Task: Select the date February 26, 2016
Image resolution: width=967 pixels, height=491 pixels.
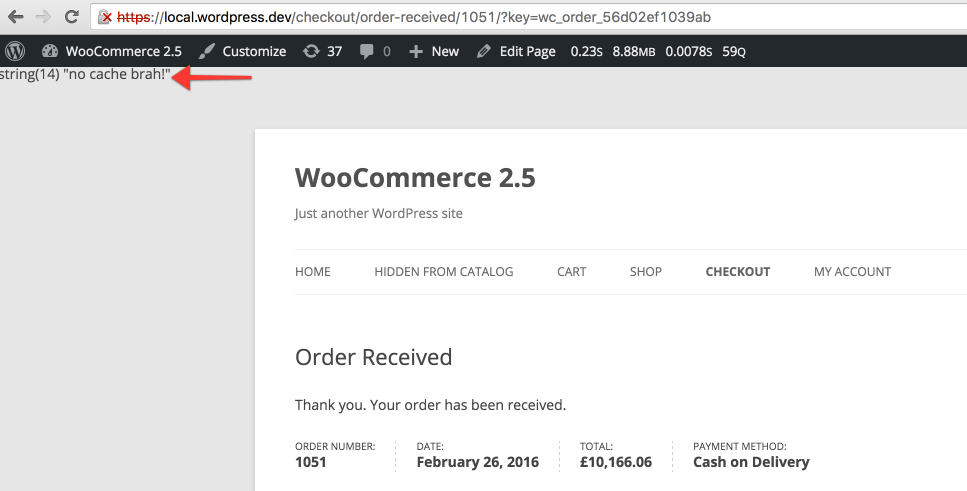Action: [x=478, y=463]
